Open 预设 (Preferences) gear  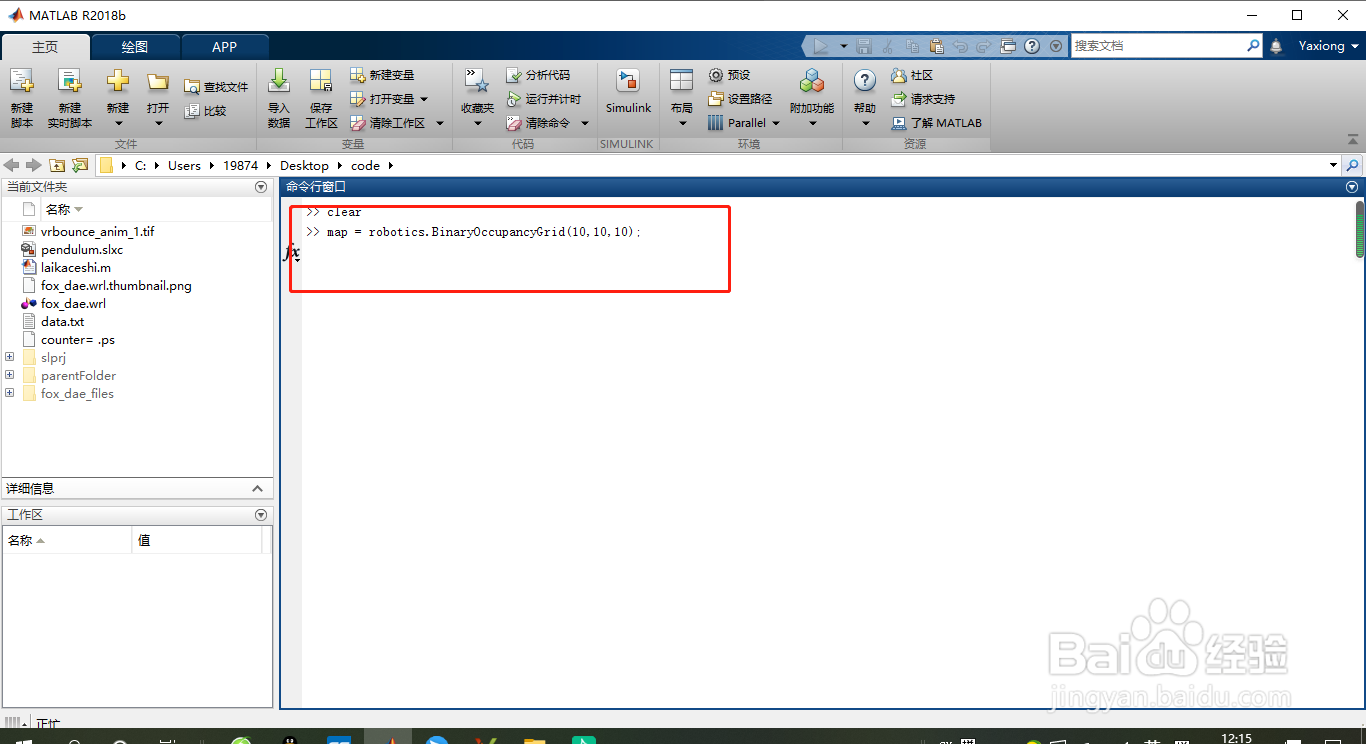716,75
